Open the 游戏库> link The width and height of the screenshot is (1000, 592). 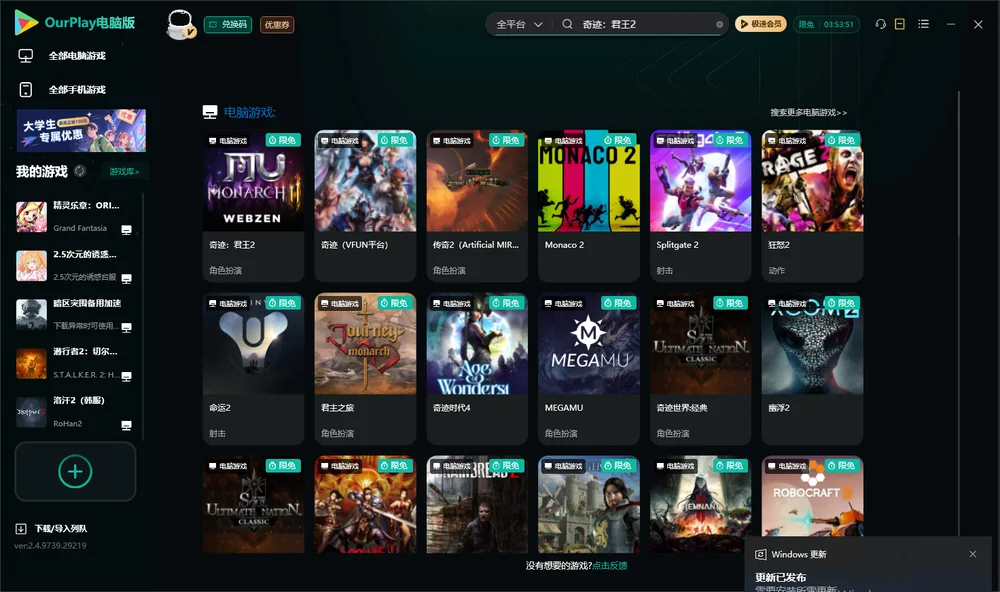pyautogui.click(x=124, y=172)
